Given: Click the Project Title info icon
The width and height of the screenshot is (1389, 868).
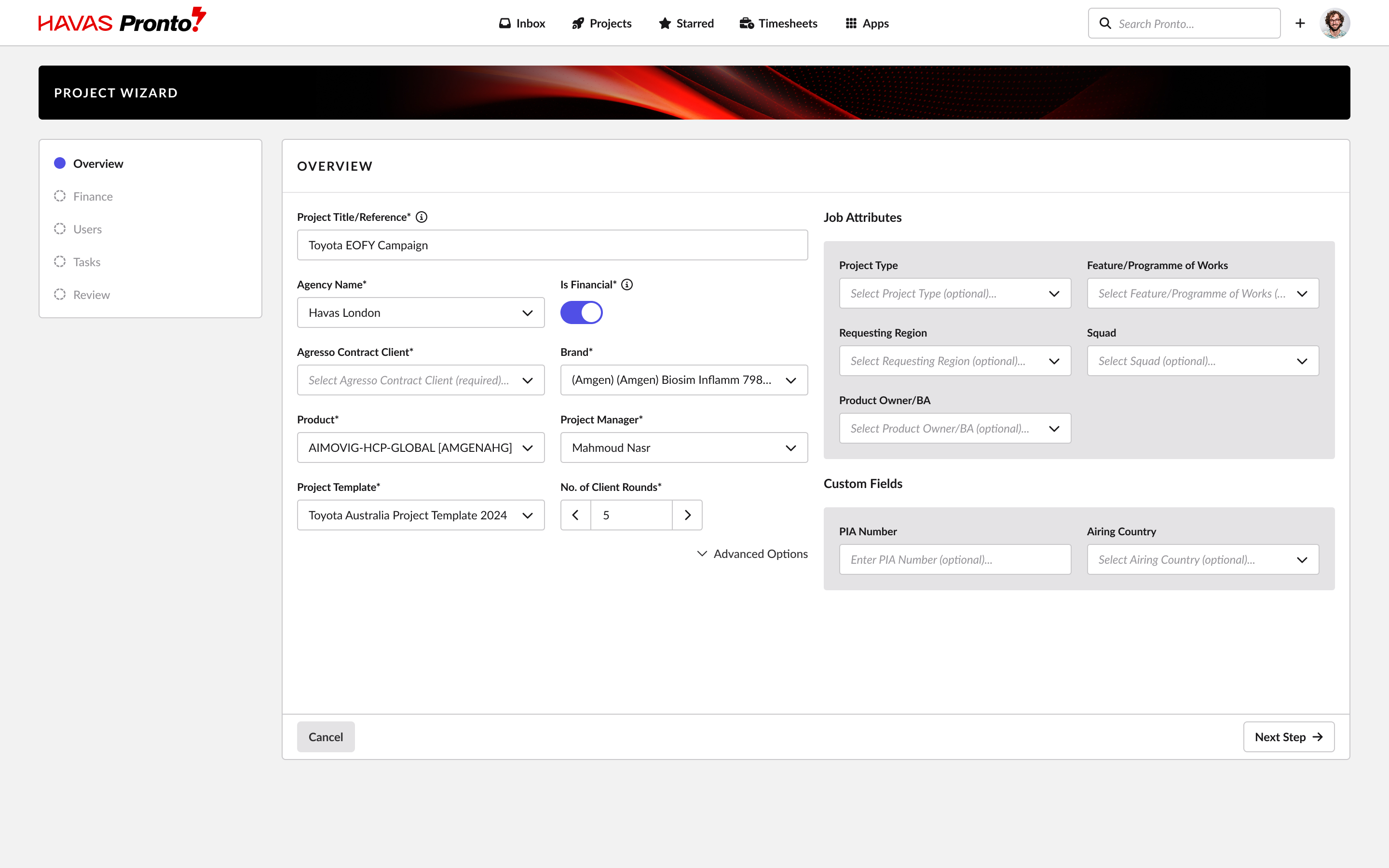Looking at the screenshot, I should click(x=422, y=217).
